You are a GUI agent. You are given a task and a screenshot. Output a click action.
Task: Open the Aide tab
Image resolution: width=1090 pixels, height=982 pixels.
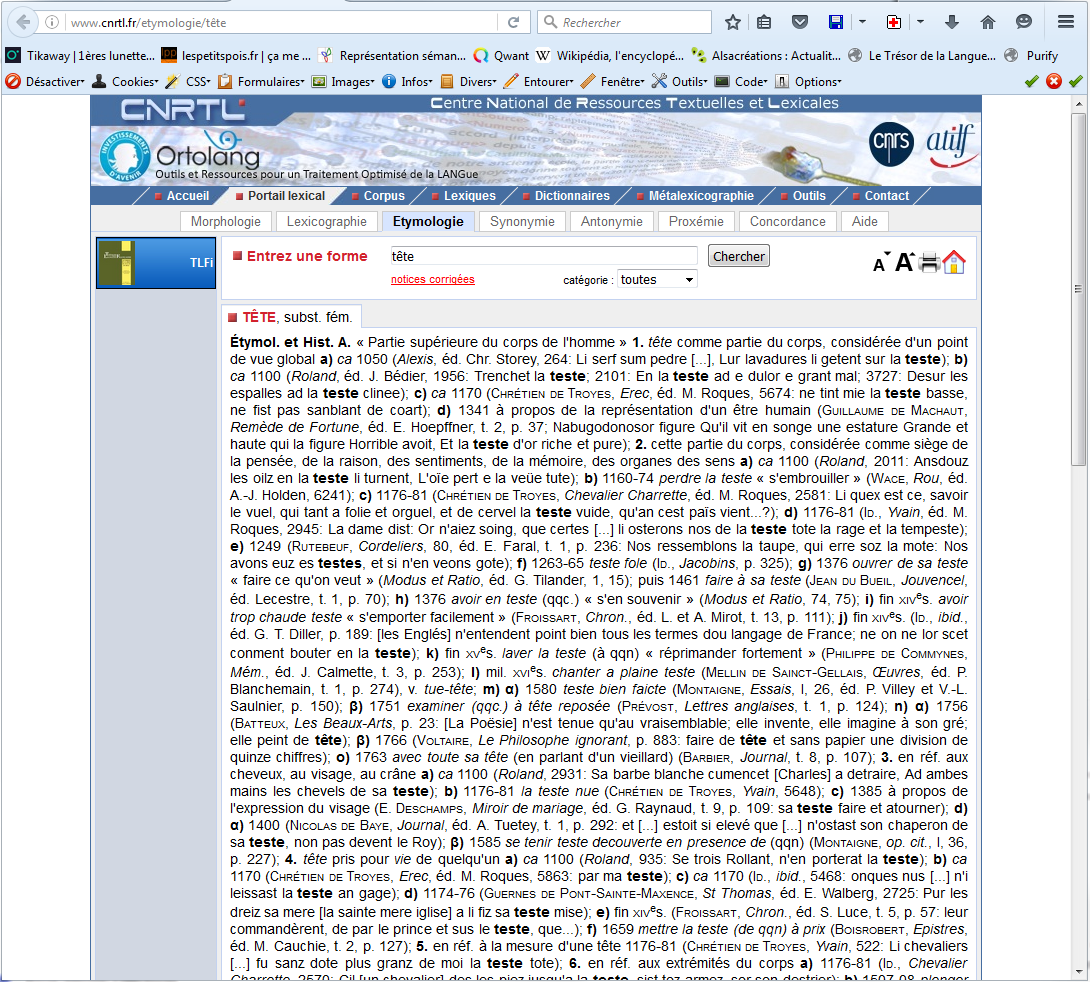pos(865,222)
